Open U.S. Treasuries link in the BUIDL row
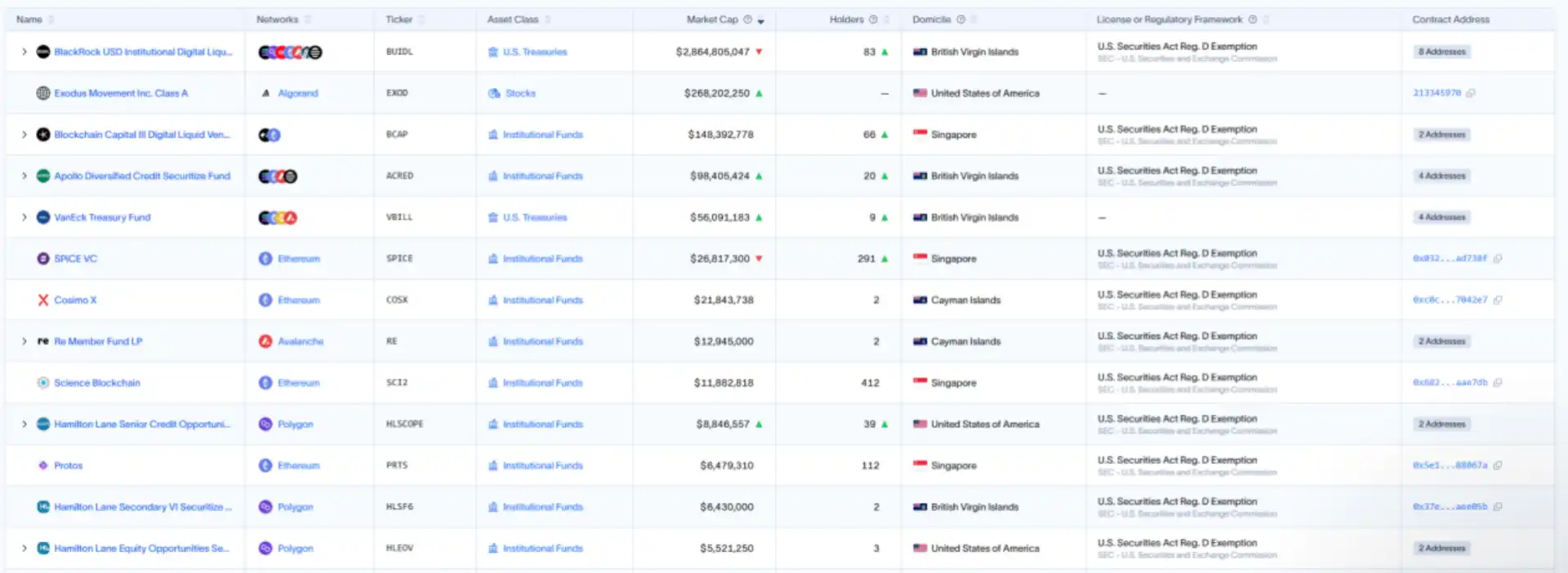This screenshot has width=1568, height=573. (535, 51)
